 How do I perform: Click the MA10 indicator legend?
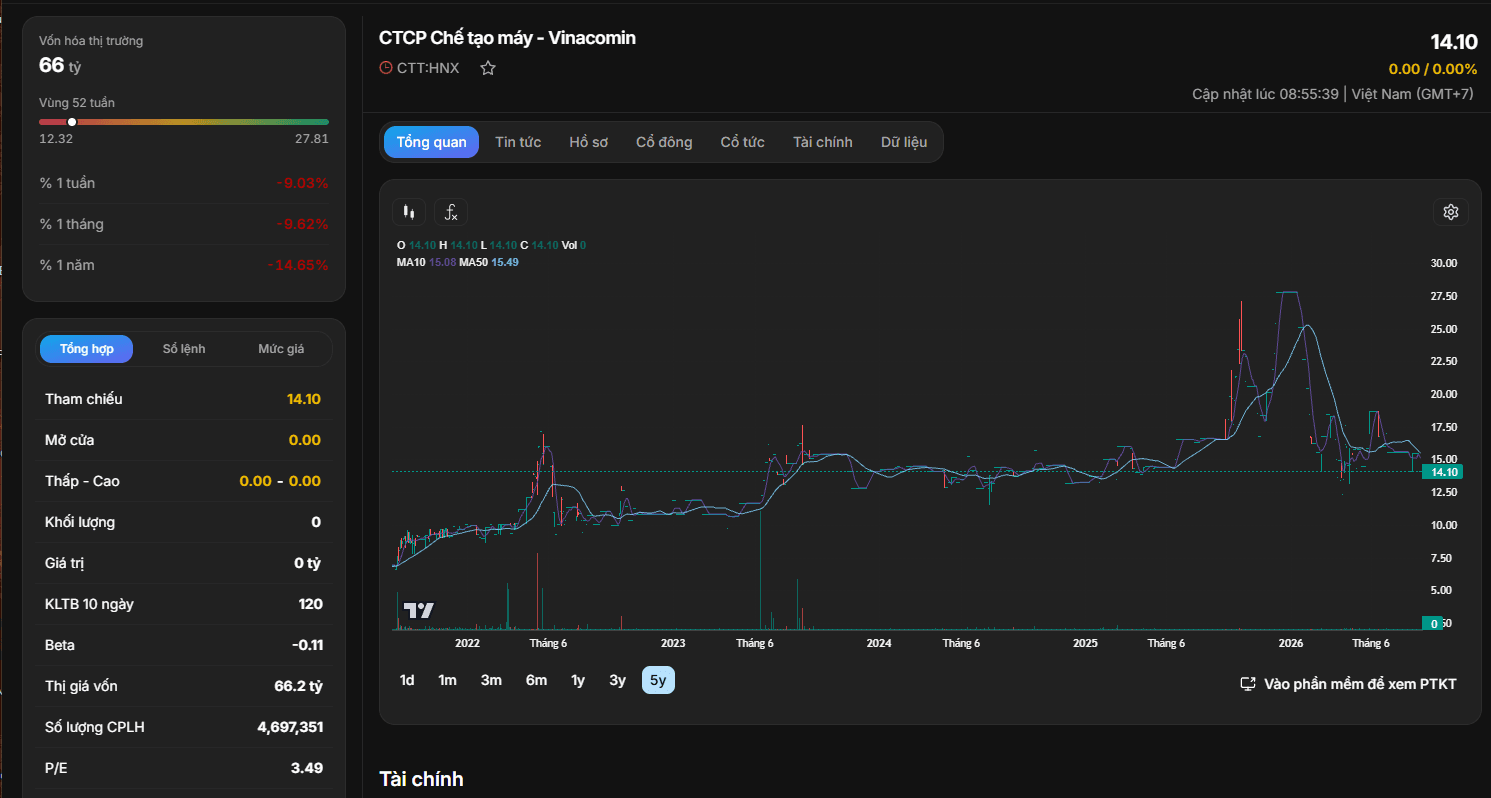427,262
